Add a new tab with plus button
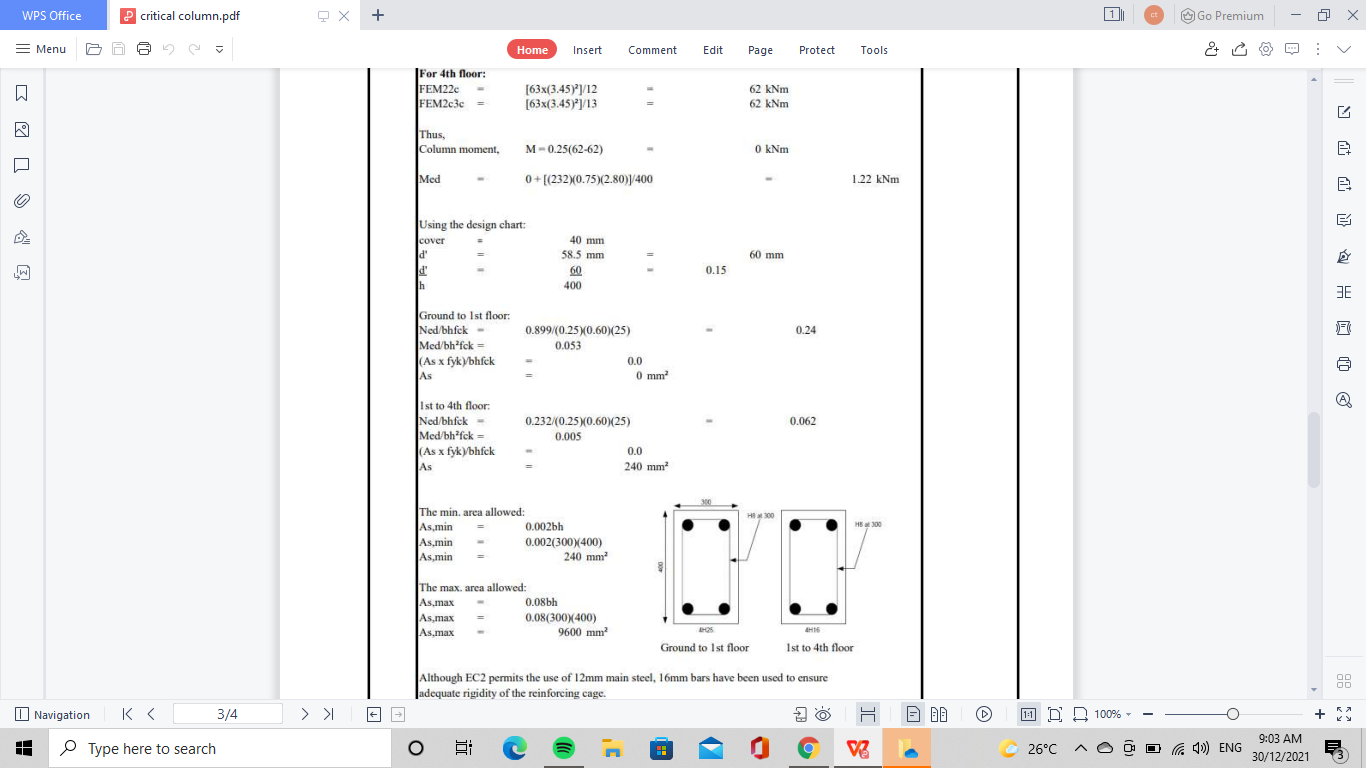Image resolution: width=1366 pixels, height=768 pixels. click(x=378, y=15)
